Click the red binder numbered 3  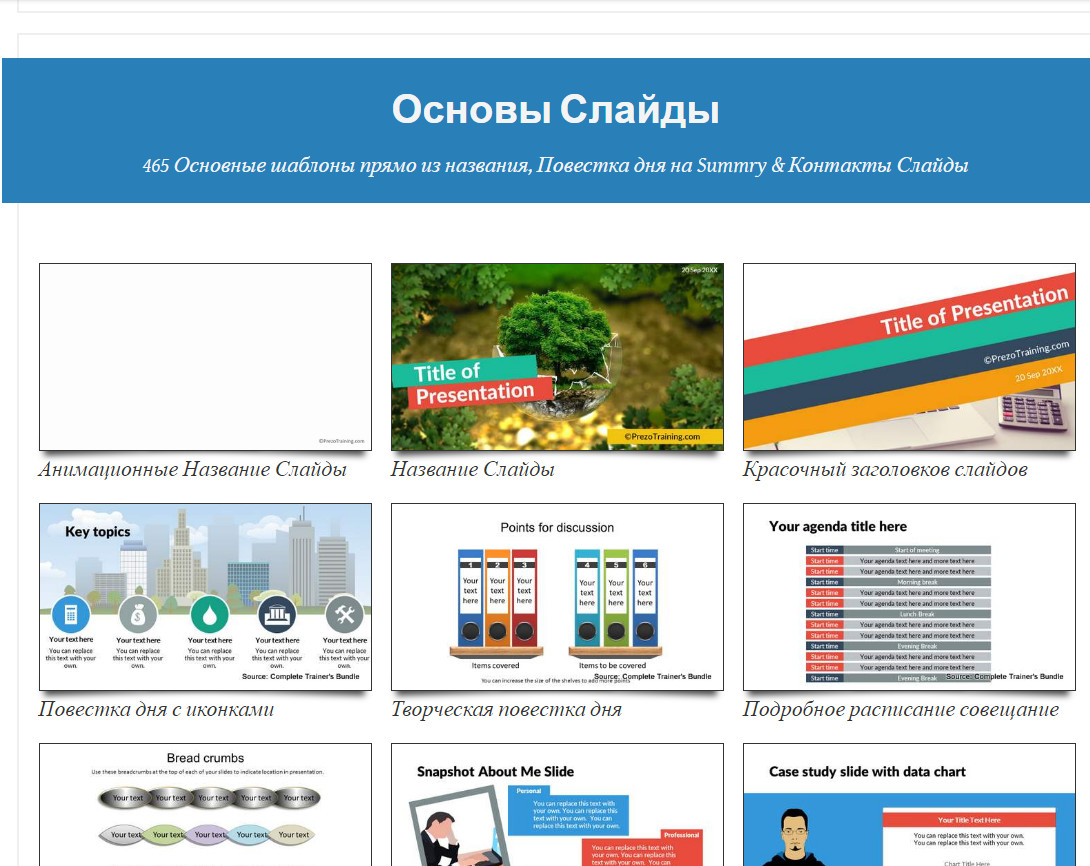[x=524, y=598]
